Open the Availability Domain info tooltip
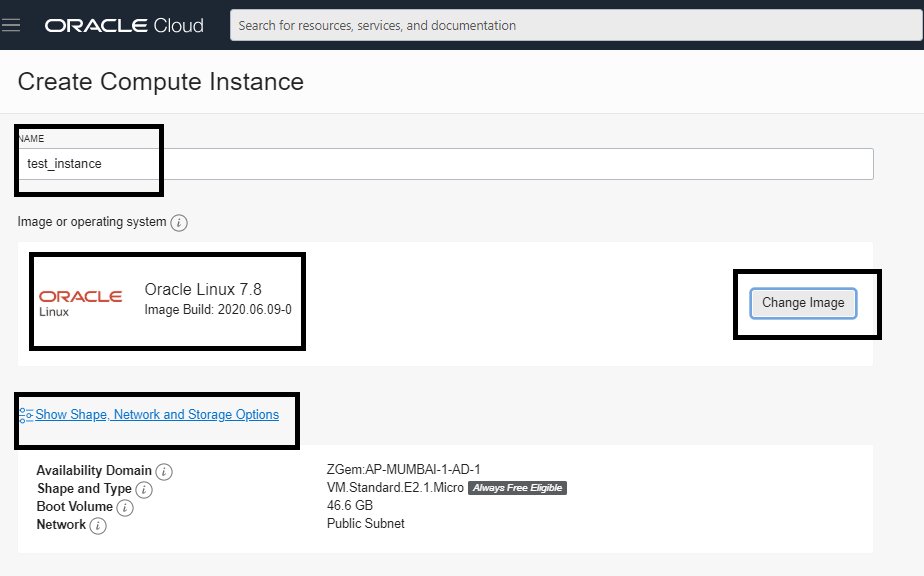Screen dimensions: 924x576 (165, 471)
